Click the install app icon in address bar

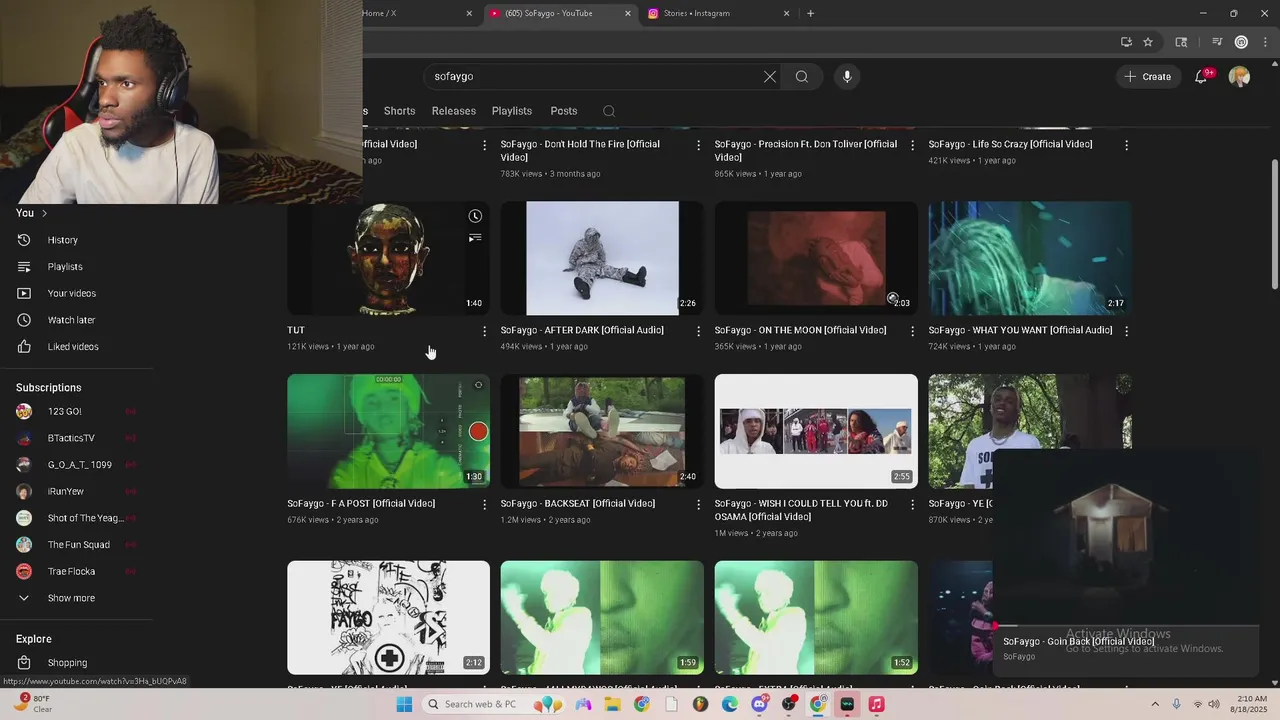pos(1126,42)
